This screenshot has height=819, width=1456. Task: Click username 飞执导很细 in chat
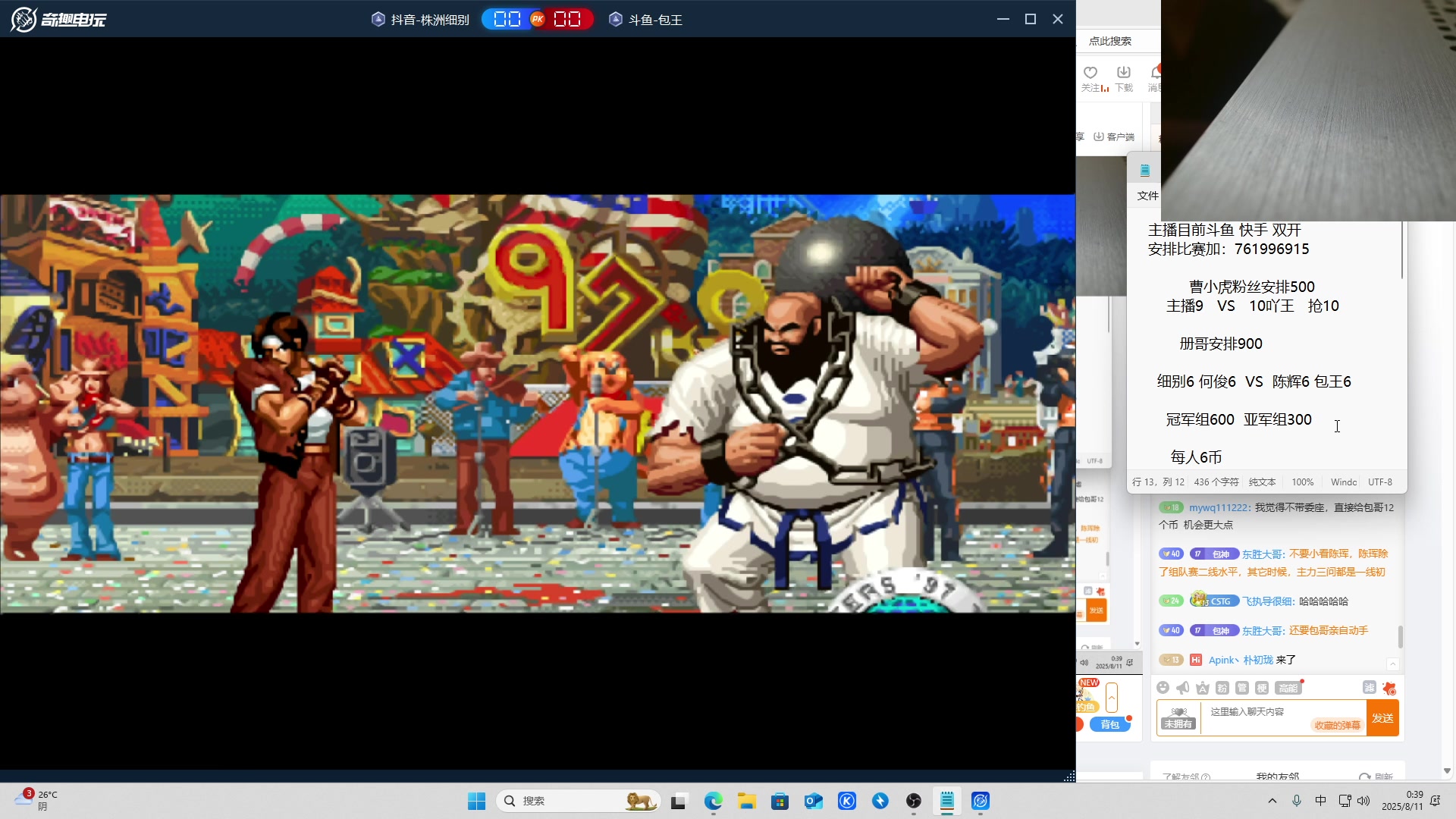(1267, 601)
